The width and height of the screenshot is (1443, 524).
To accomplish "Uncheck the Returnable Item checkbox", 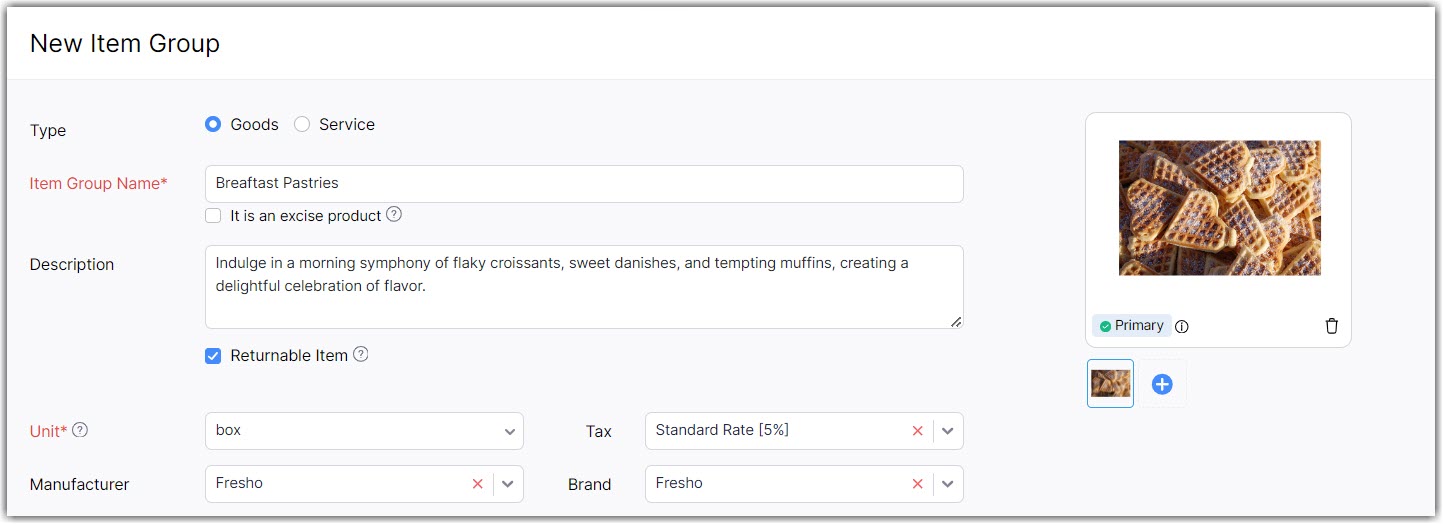I will tap(213, 356).
